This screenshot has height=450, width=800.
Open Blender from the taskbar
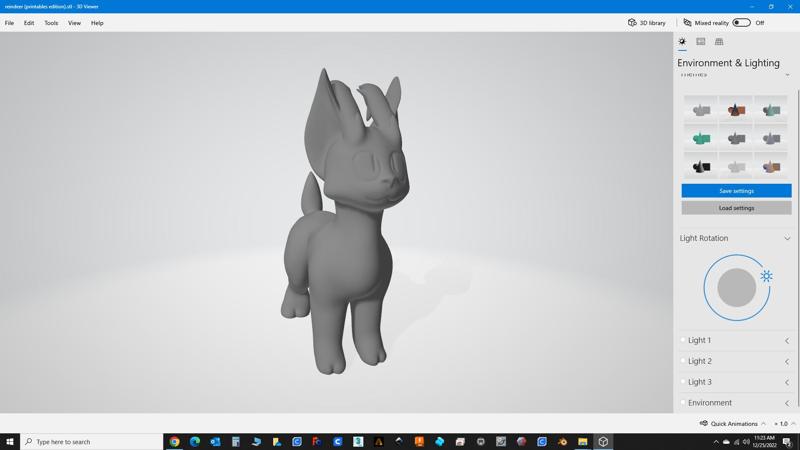(x=562, y=442)
